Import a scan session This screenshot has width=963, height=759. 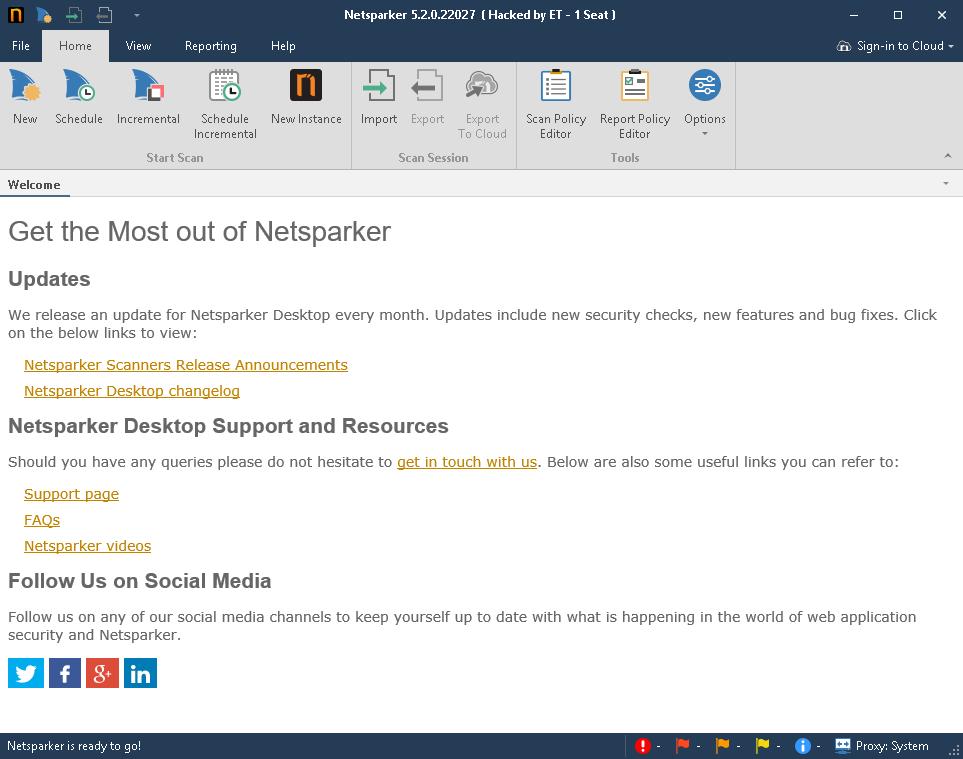tap(378, 97)
